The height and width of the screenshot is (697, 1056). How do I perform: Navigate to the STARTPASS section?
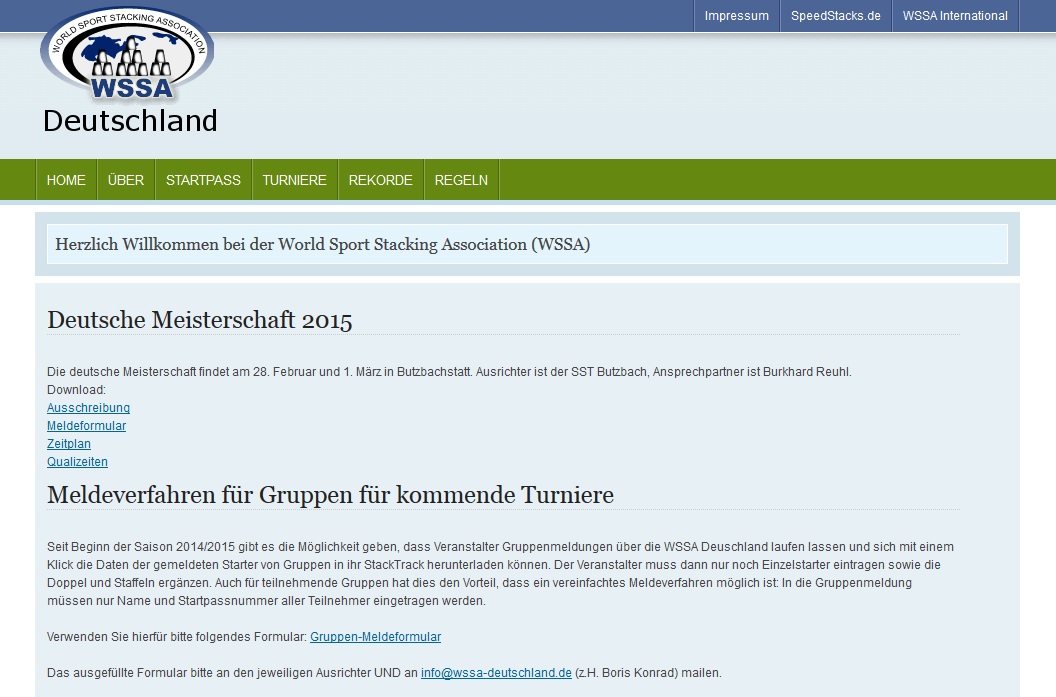[x=203, y=180]
